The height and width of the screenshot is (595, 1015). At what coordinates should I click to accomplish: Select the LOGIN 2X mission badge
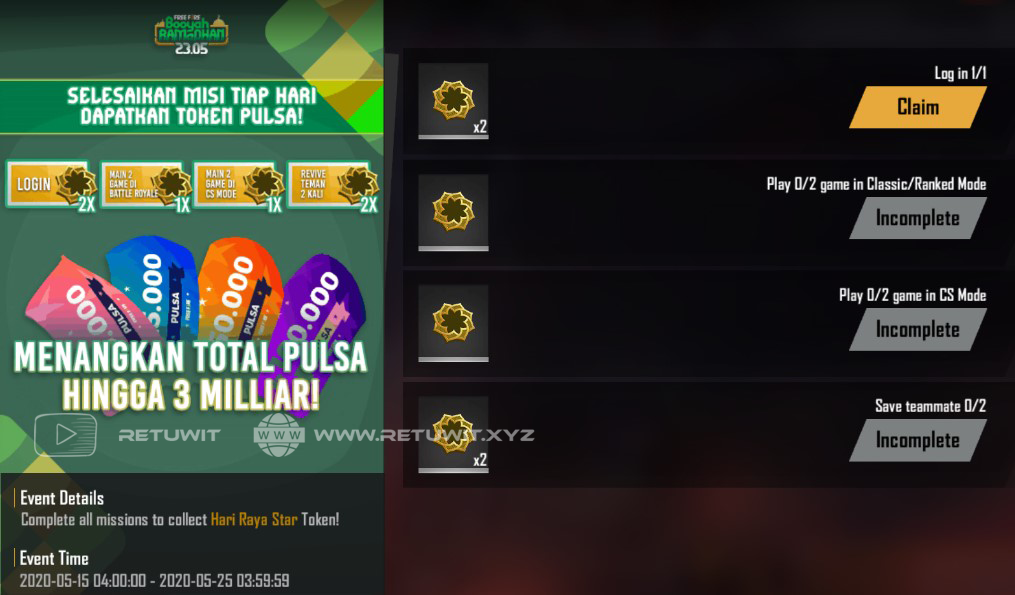coord(51,185)
